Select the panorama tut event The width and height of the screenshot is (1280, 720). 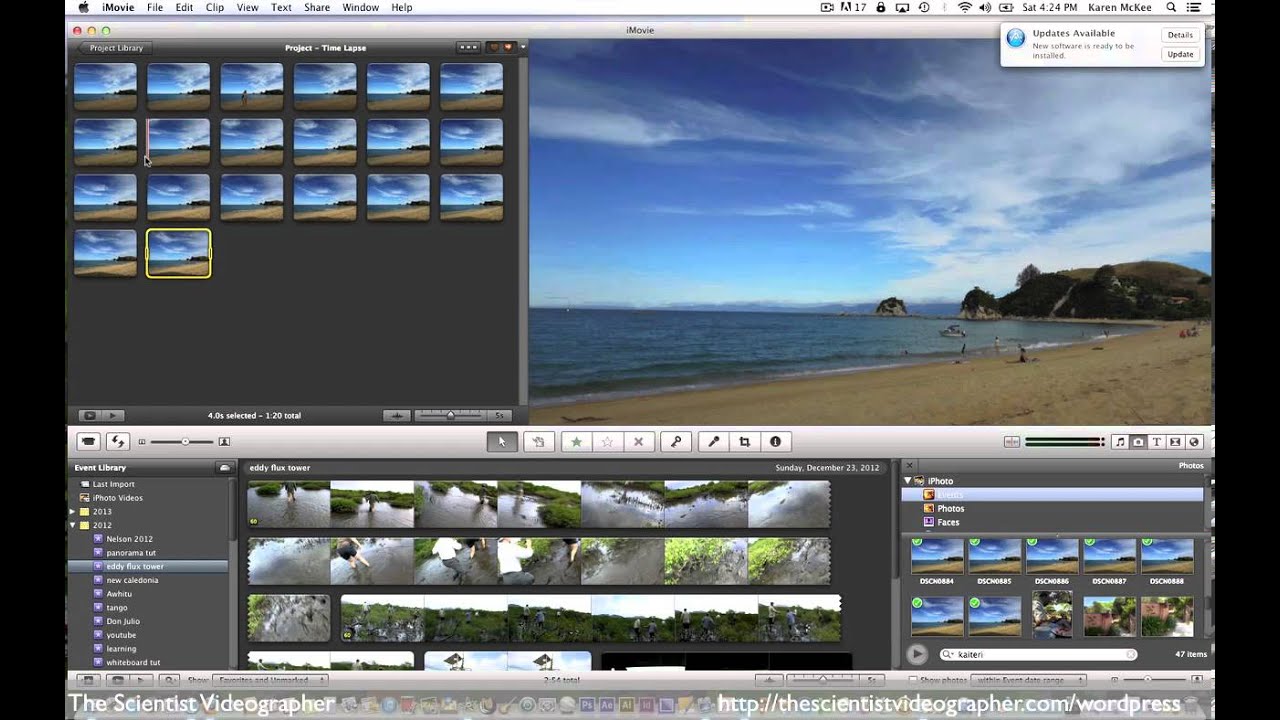tap(131, 552)
